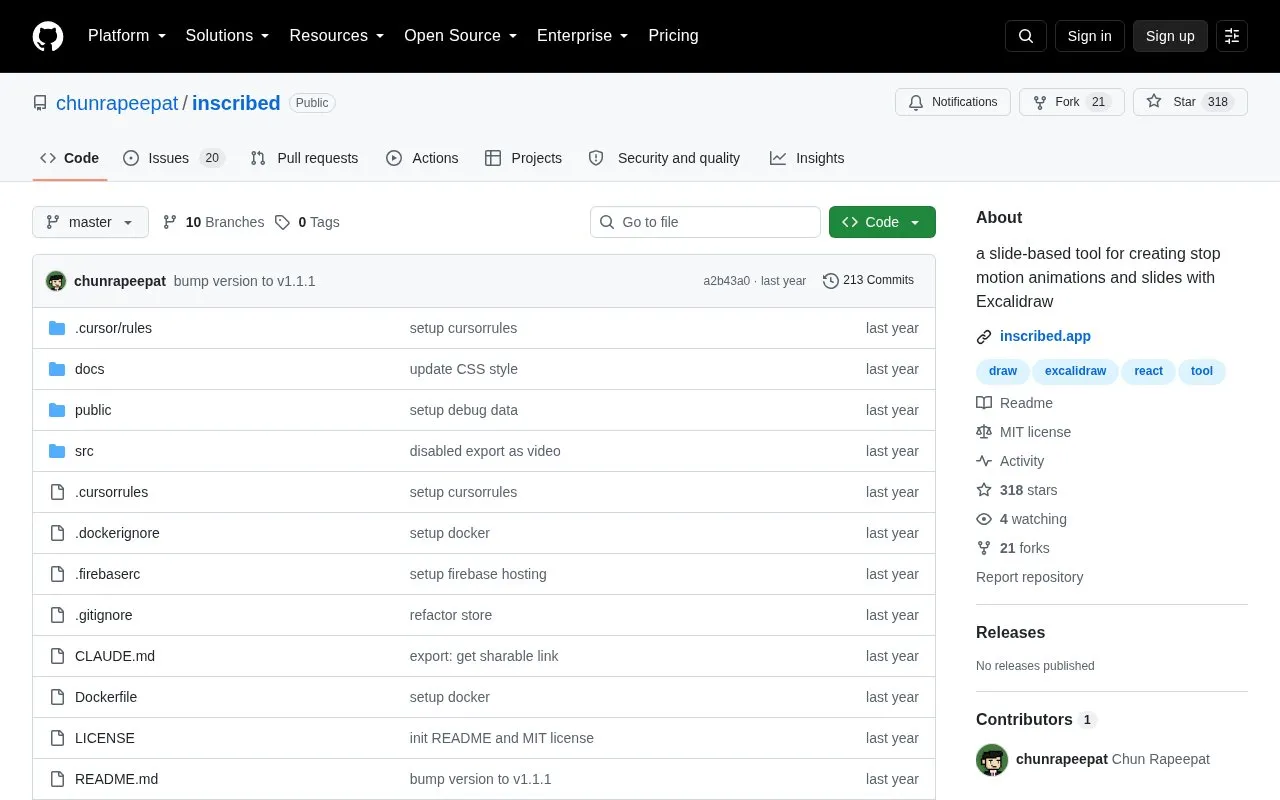The image size is (1280, 800).
Task: Expand the Enterprise menu
Action: coord(583,36)
